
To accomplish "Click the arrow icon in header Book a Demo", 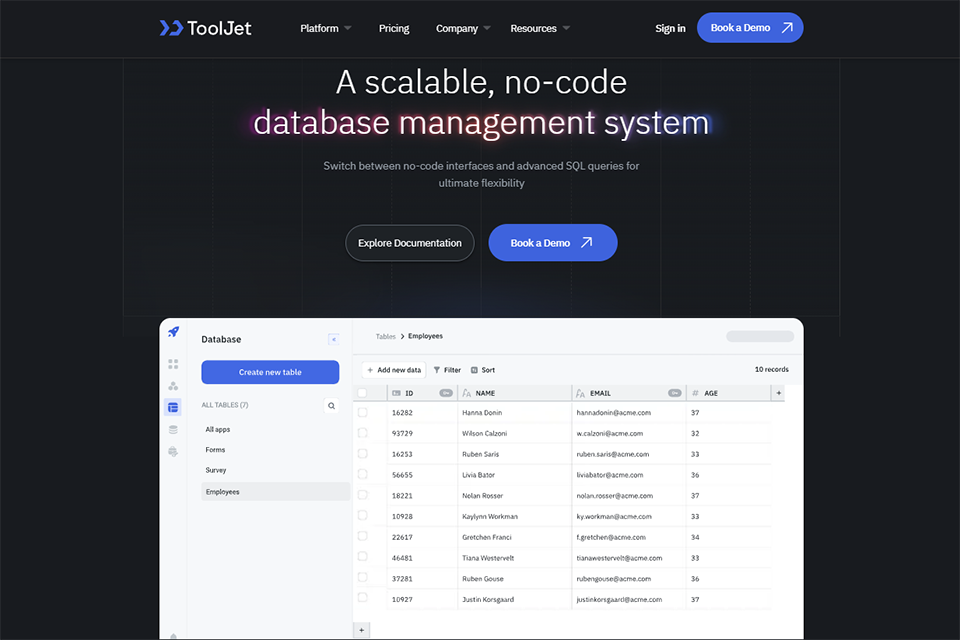I will pos(787,28).
